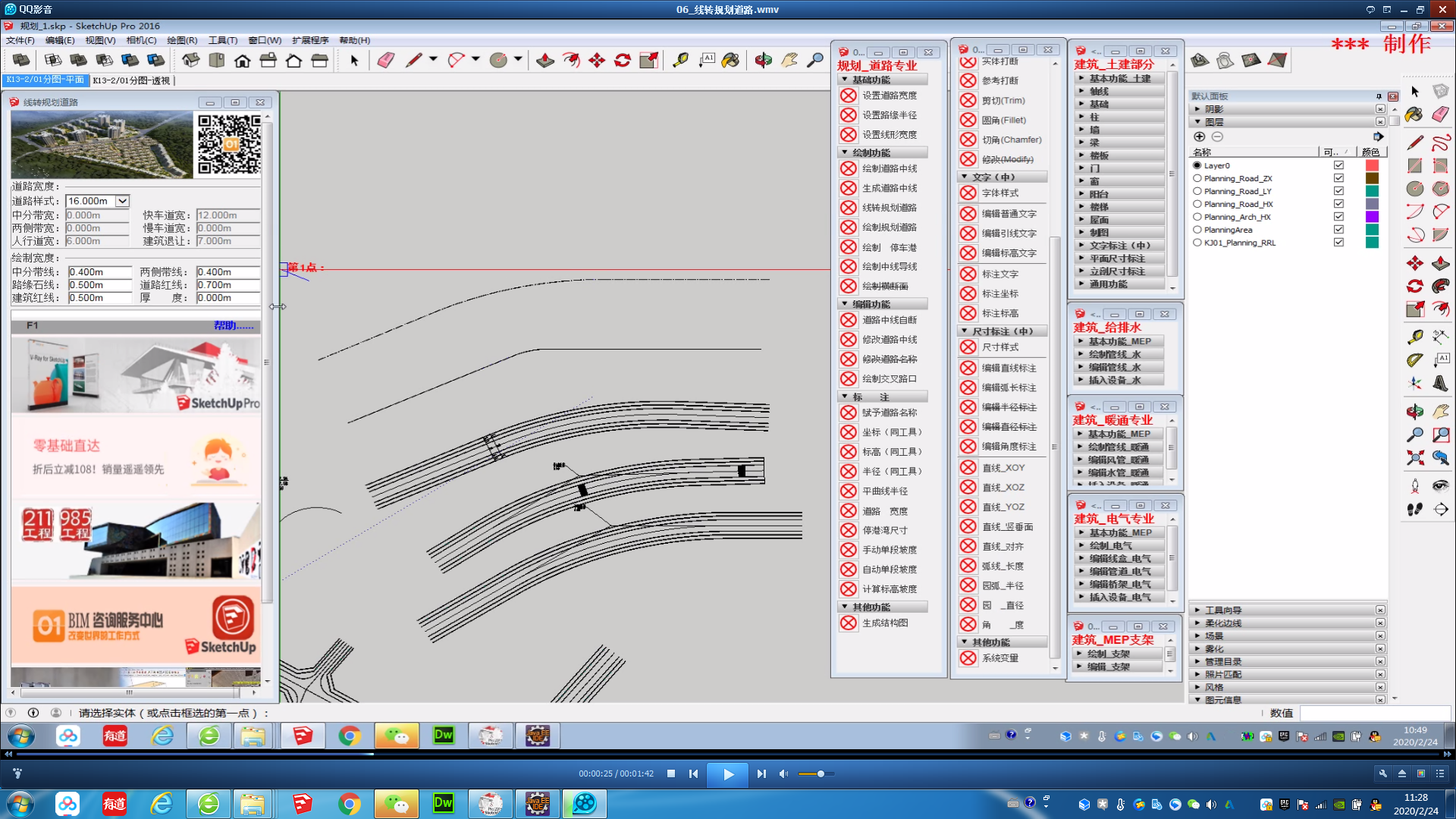This screenshot has height=819, width=1456.
Task: Adjust the player volume slider
Action: 817,773
